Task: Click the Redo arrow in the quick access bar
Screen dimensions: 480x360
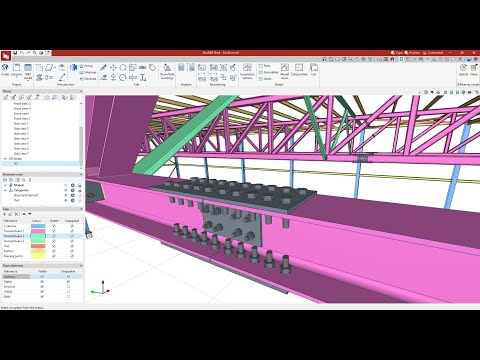Action: point(28,53)
